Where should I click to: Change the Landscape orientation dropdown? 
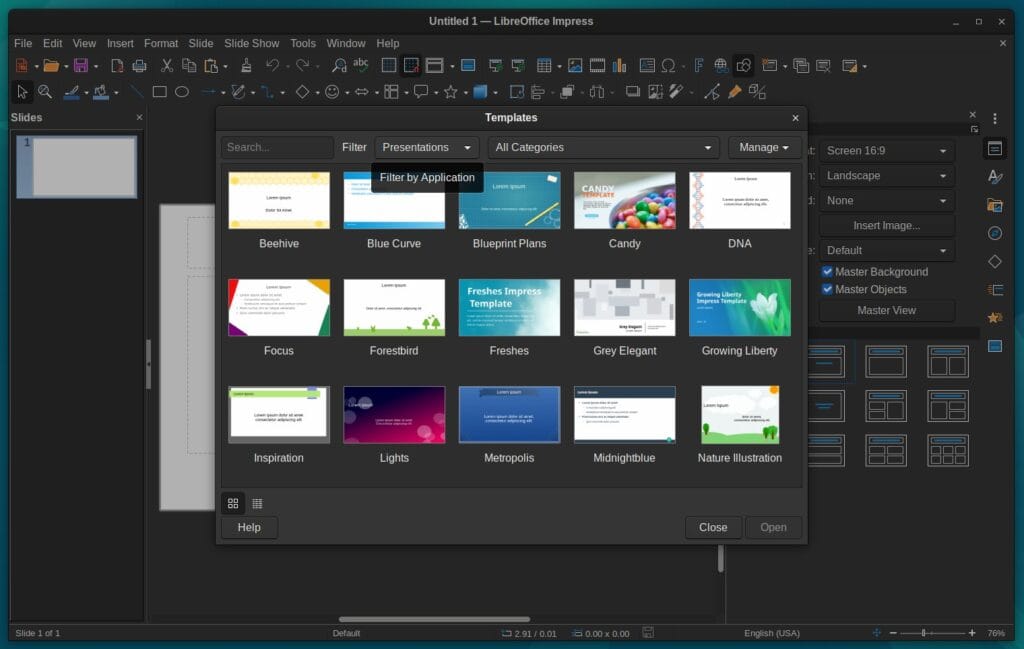coord(886,175)
